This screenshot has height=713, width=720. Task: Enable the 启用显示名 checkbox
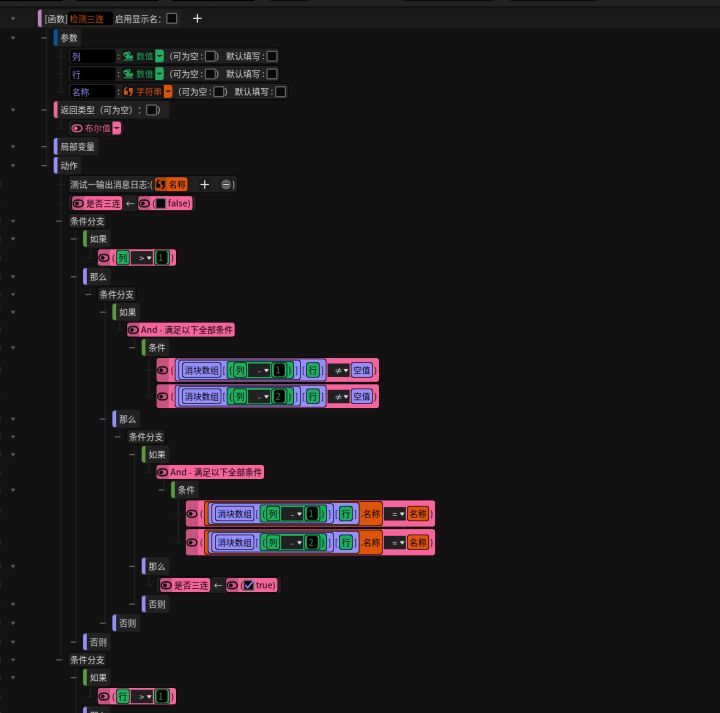point(172,18)
